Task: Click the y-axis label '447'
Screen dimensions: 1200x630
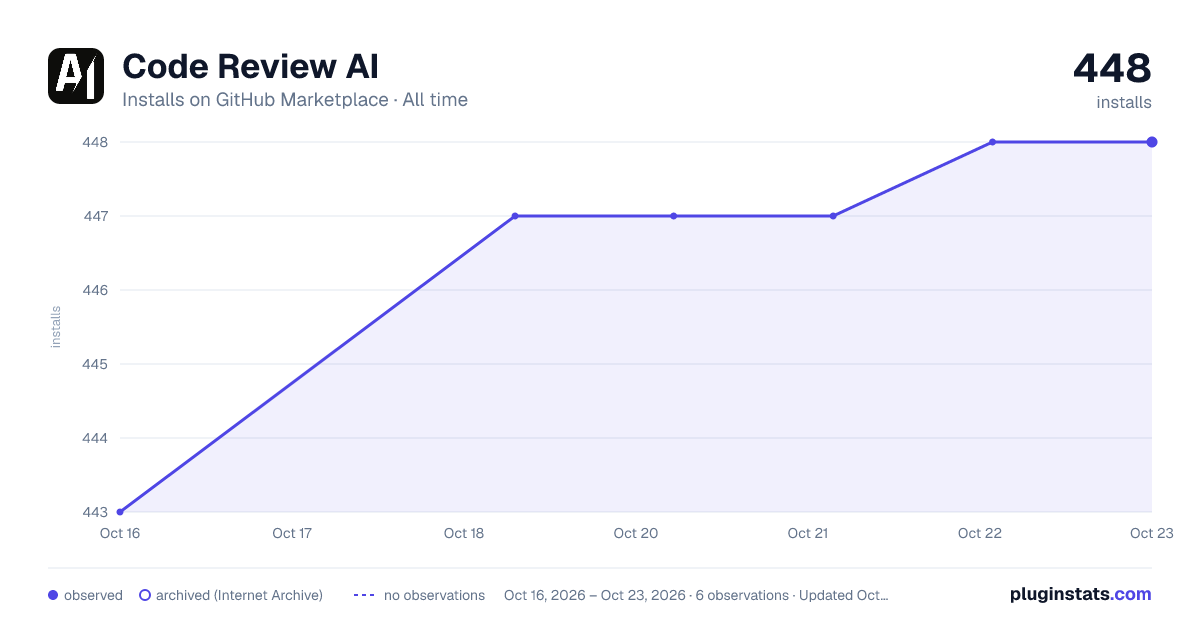Action: click(95, 216)
